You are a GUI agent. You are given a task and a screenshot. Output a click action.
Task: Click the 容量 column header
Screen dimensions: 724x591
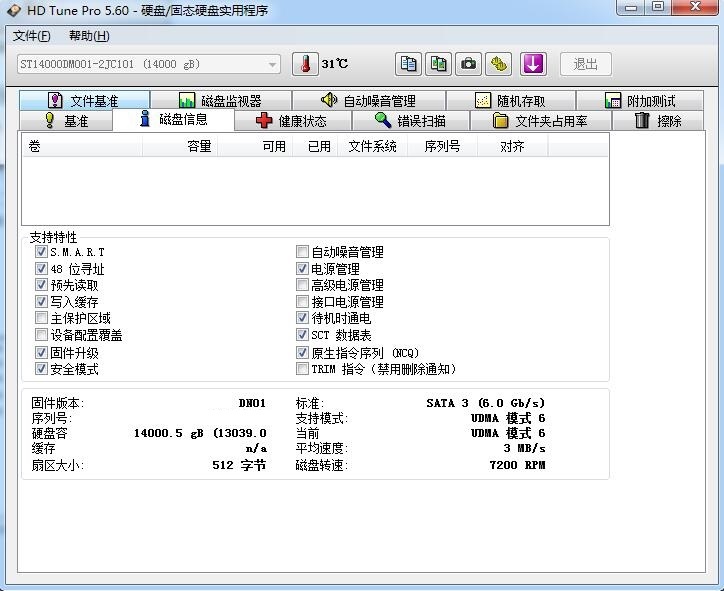coord(199,146)
